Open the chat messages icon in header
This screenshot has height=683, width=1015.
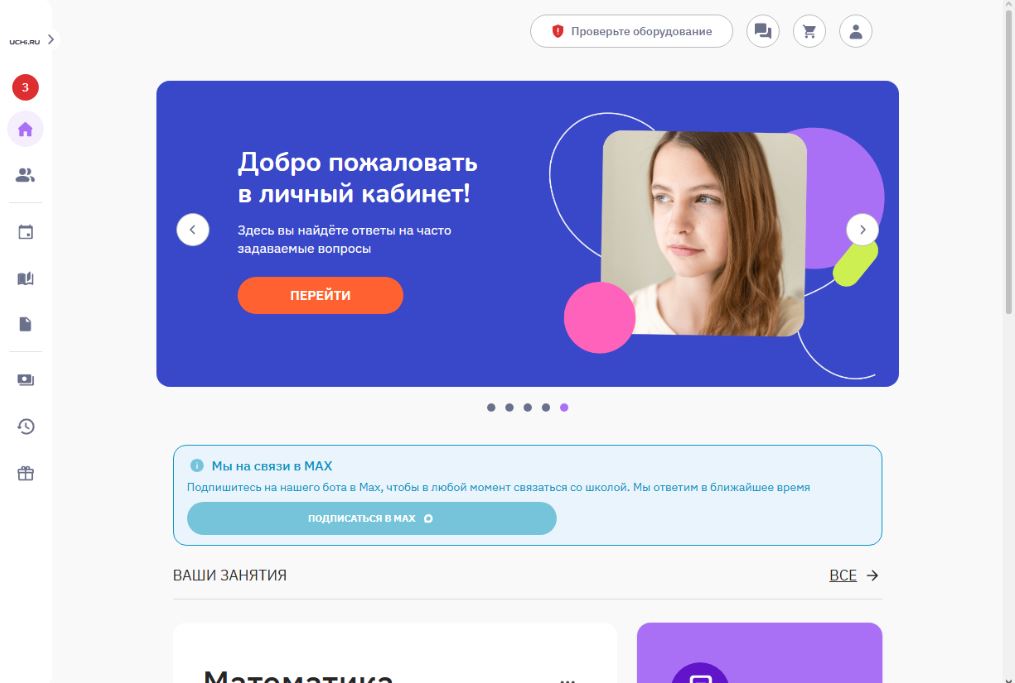763,31
